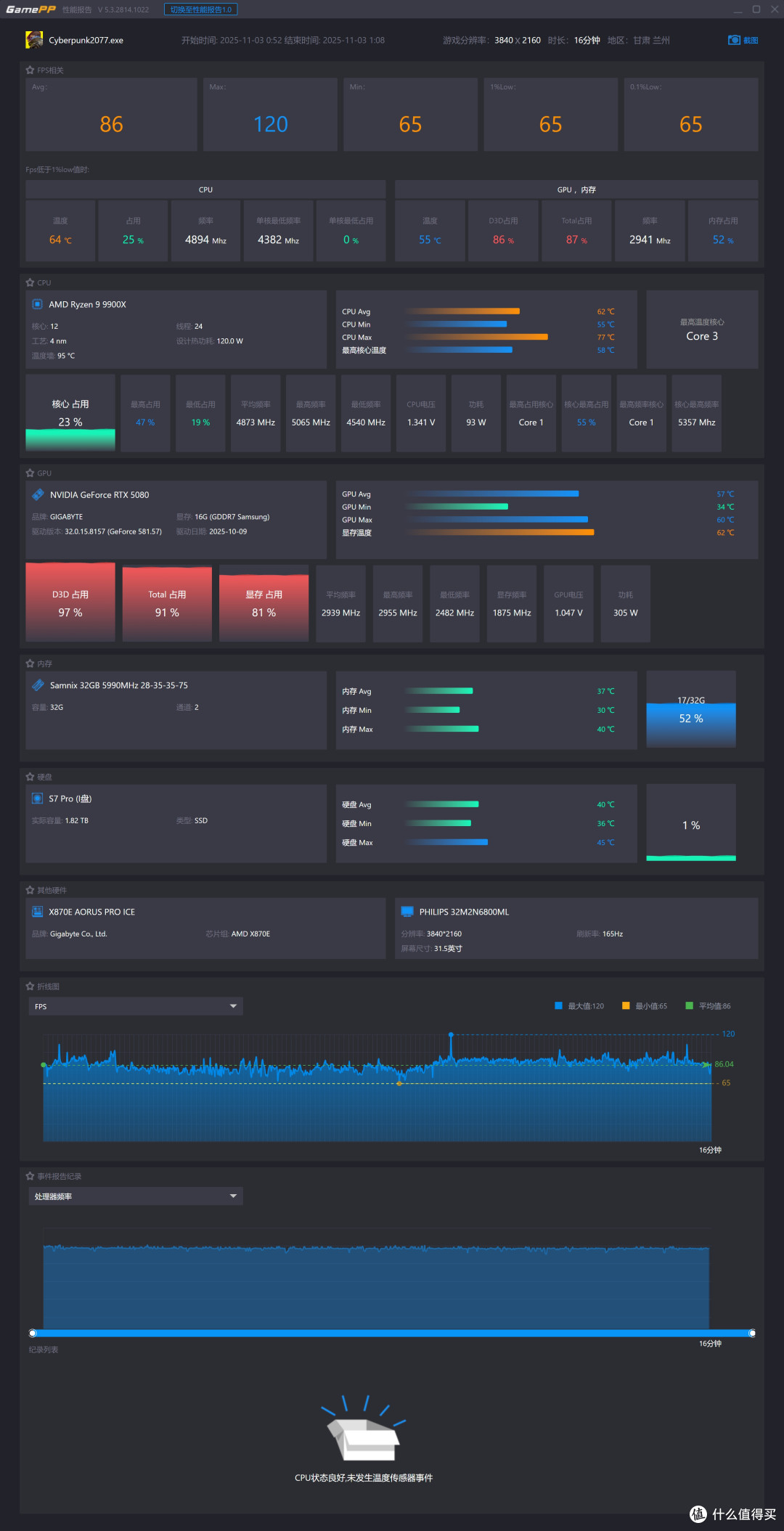Click the 平均频率 4873 MHz tile
Viewport: 784px width, 1531px height.
pos(256,413)
